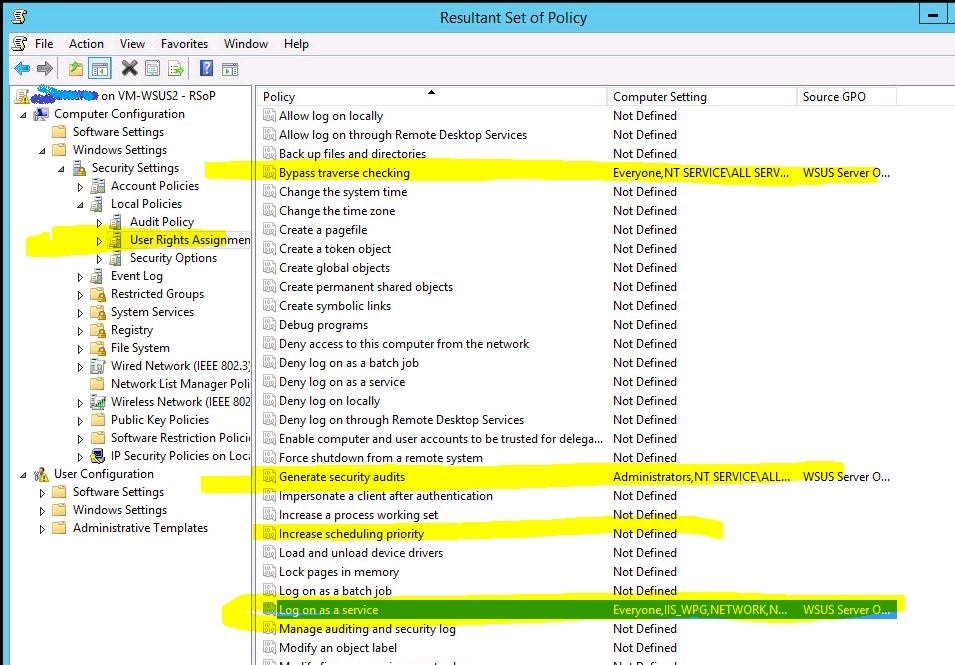
Task: Click the Up One Level folder icon
Action: pyautogui.click(x=75, y=67)
